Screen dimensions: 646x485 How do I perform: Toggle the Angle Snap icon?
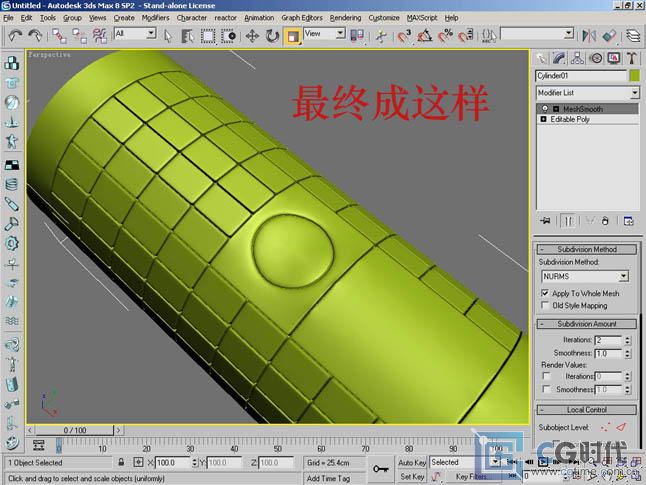(x=425, y=36)
